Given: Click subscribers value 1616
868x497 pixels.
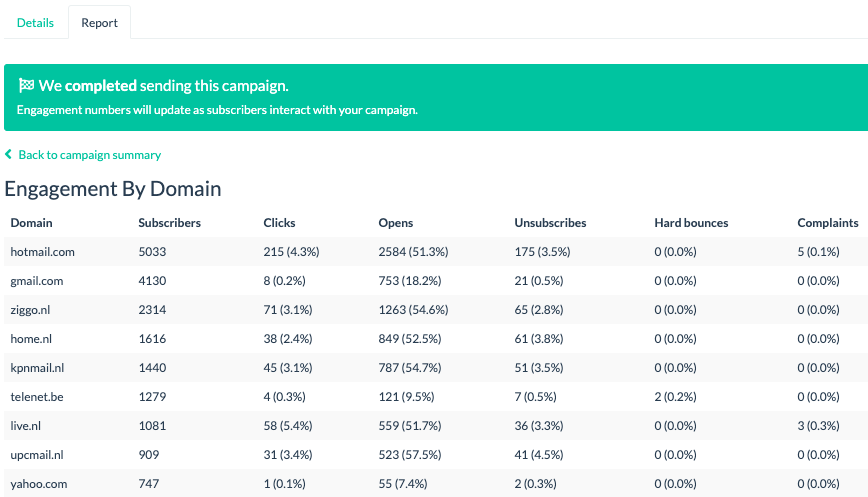Looking at the screenshot, I should point(152,339).
